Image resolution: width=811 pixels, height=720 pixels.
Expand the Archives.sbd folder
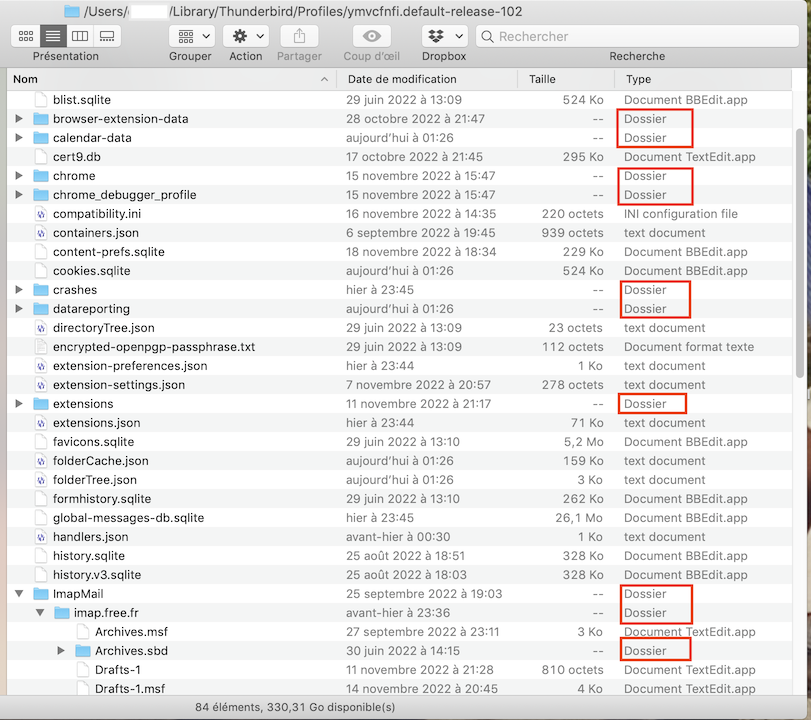click(x=61, y=651)
